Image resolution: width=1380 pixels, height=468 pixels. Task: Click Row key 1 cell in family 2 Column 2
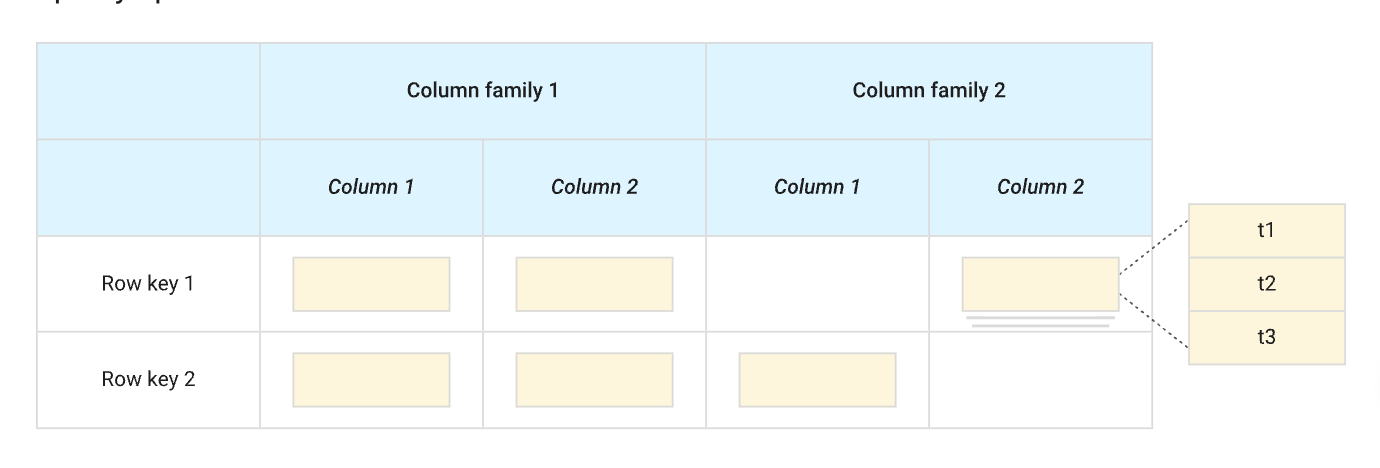(x=1040, y=284)
